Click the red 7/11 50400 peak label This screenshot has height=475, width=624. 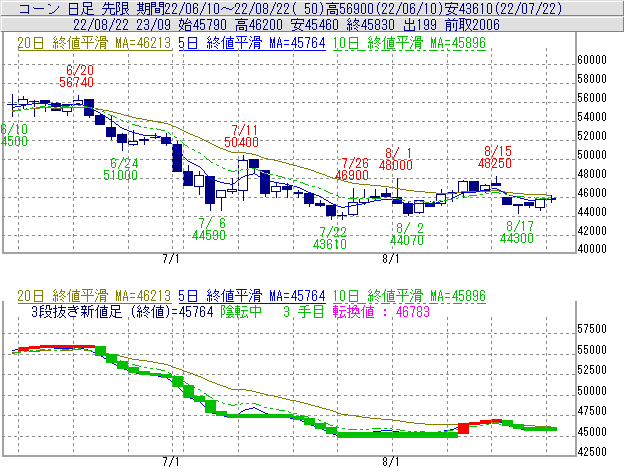pyautogui.click(x=242, y=136)
